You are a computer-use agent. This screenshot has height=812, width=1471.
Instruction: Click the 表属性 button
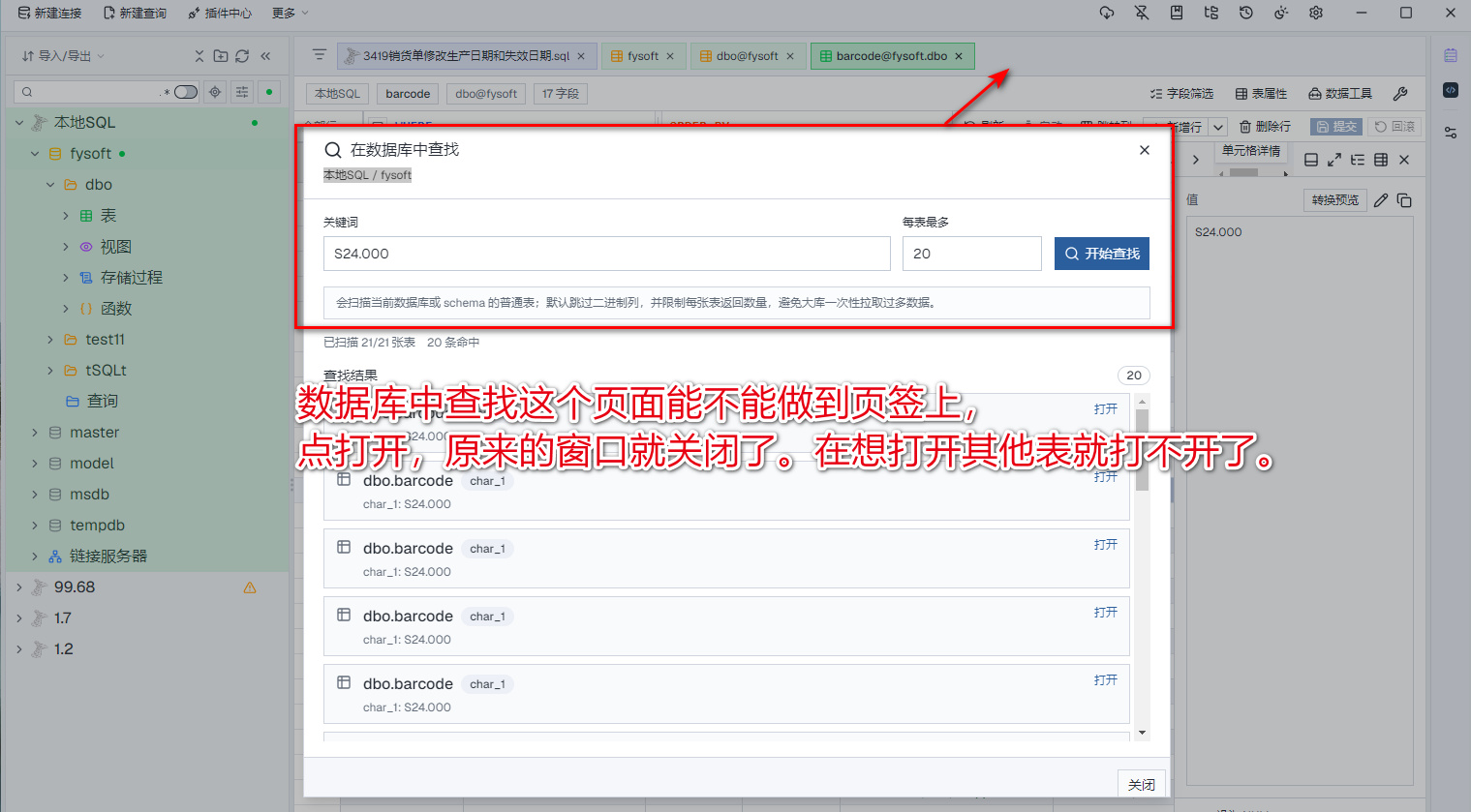(1262, 94)
